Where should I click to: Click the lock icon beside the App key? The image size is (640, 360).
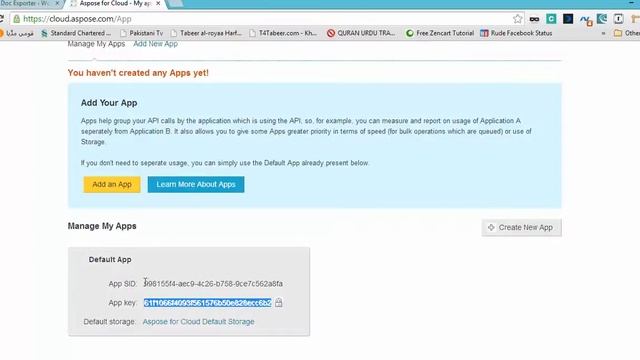[278, 302]
